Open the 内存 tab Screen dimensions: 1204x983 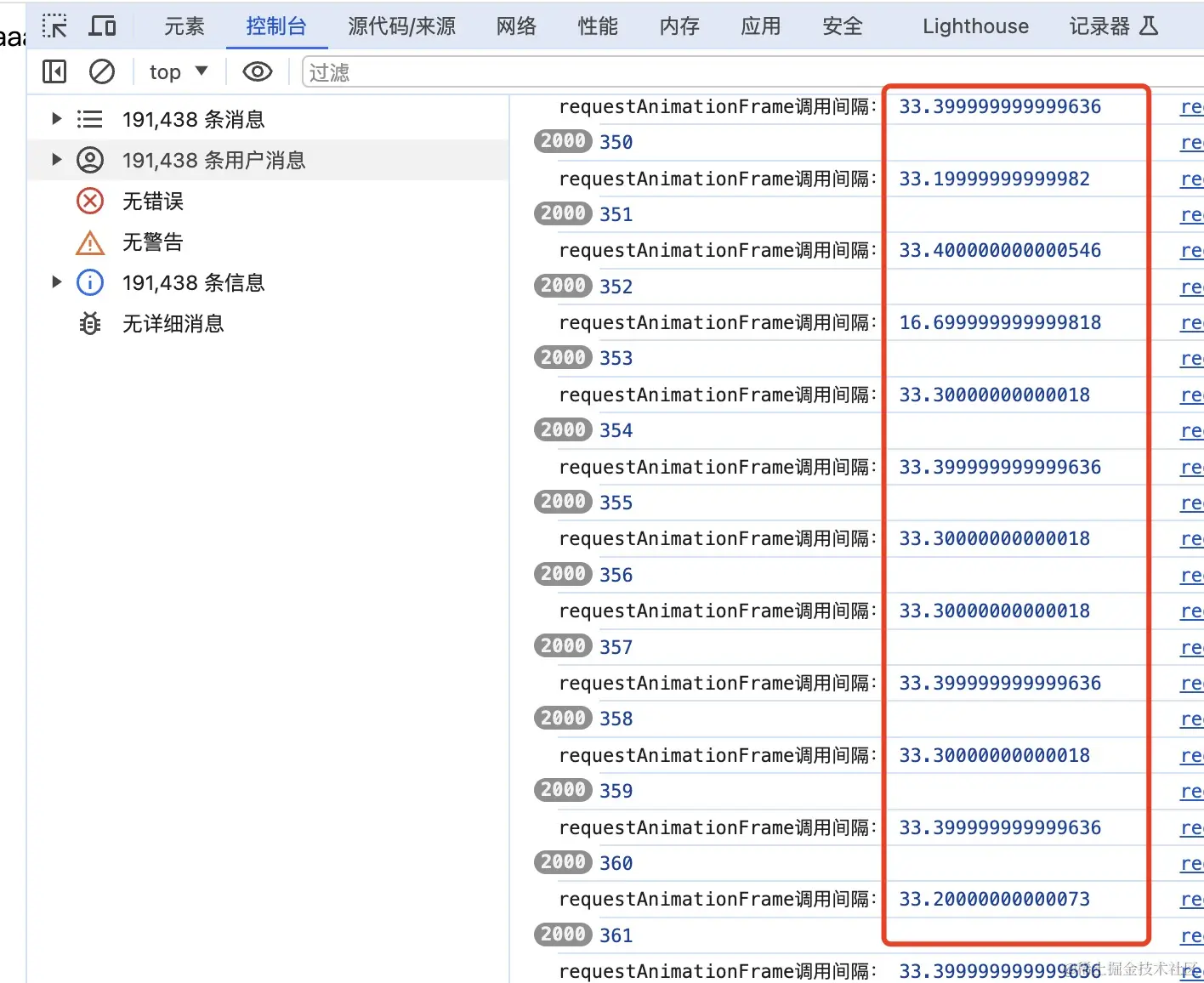point(679,26)
